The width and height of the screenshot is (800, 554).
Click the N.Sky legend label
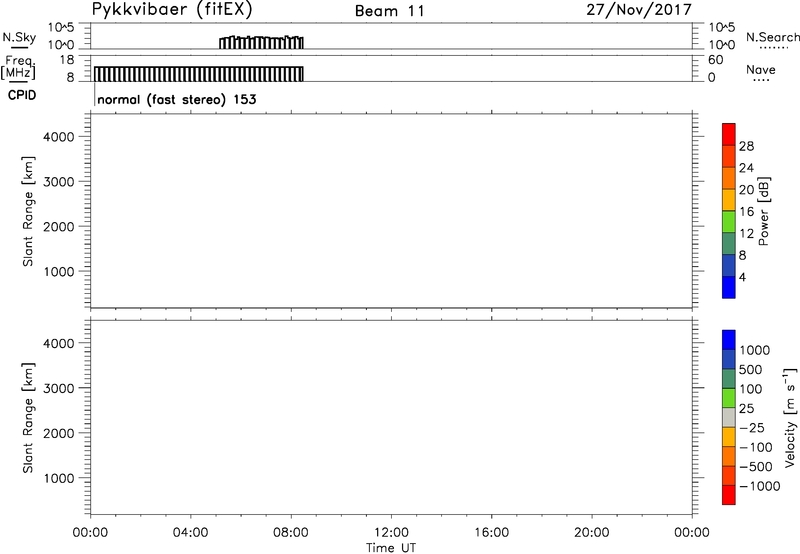(x=19, y=37)
